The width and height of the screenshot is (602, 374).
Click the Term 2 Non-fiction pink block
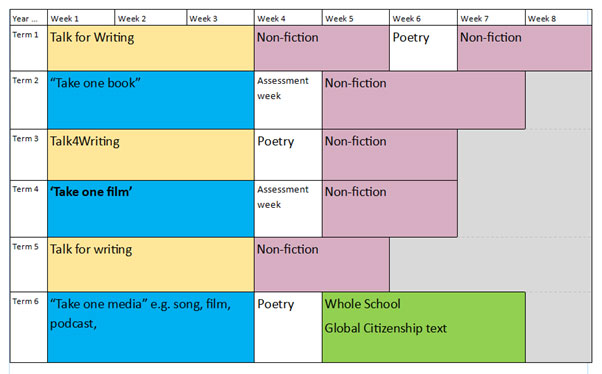[x=424, y=100]
